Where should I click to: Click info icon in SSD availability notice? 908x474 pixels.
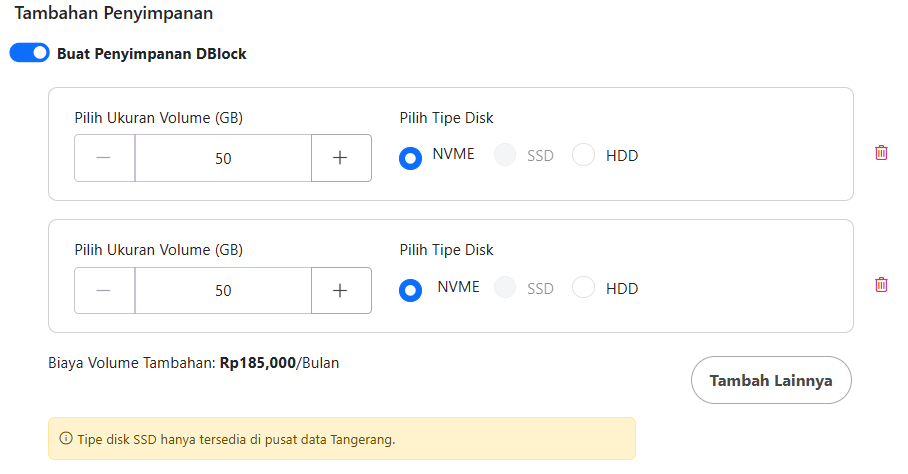click(66, 439)
